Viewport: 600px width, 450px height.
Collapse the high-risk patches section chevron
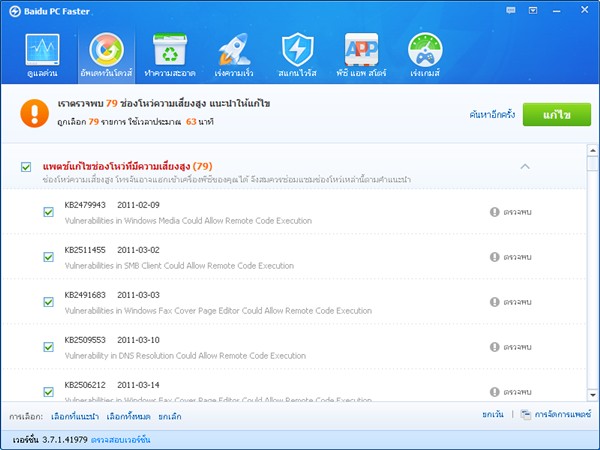[x=525, y=166]
